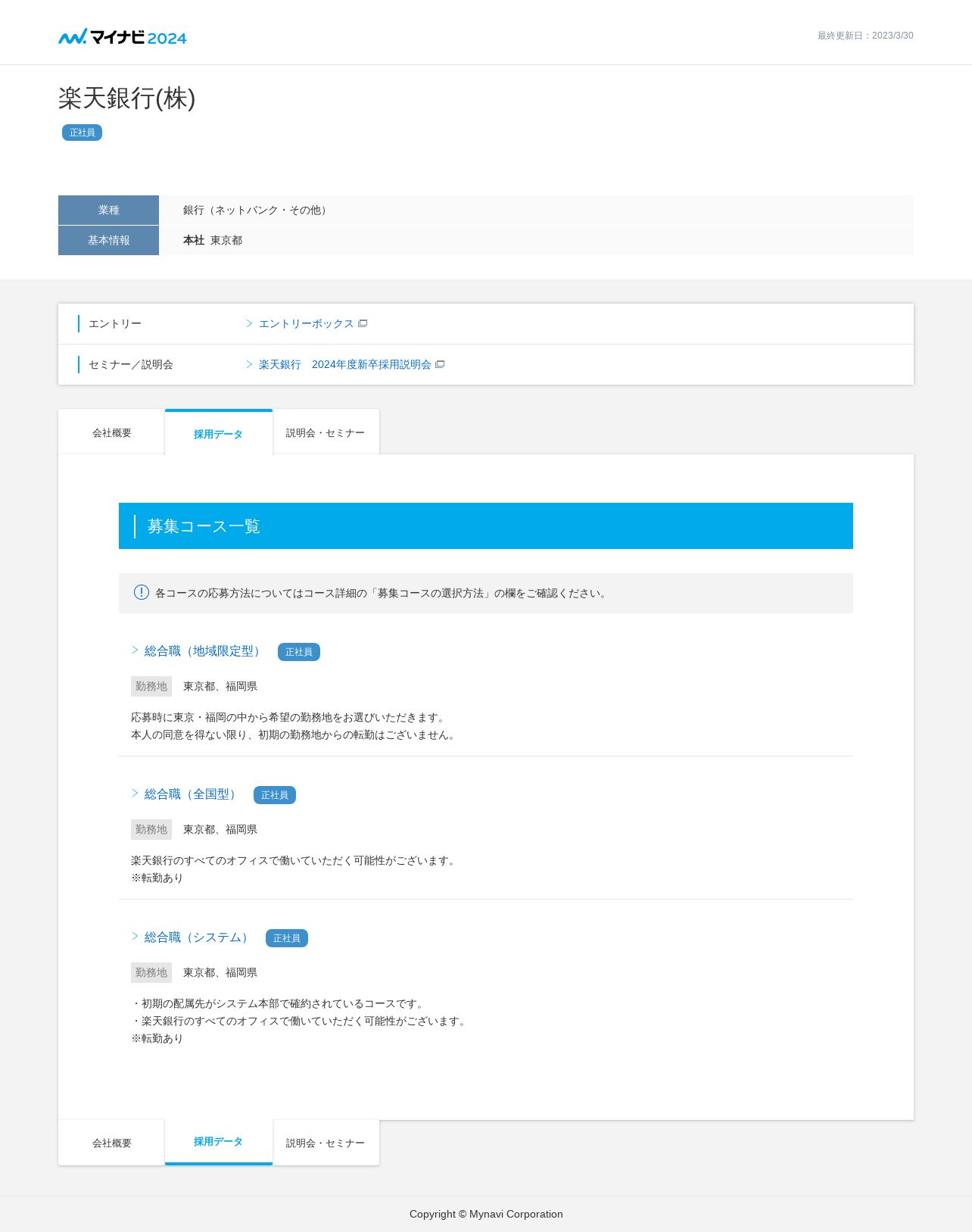This screenshot has height=1232, width=972.
Task: Click 楽天銀行(株) company title
Action: [127, 98]
